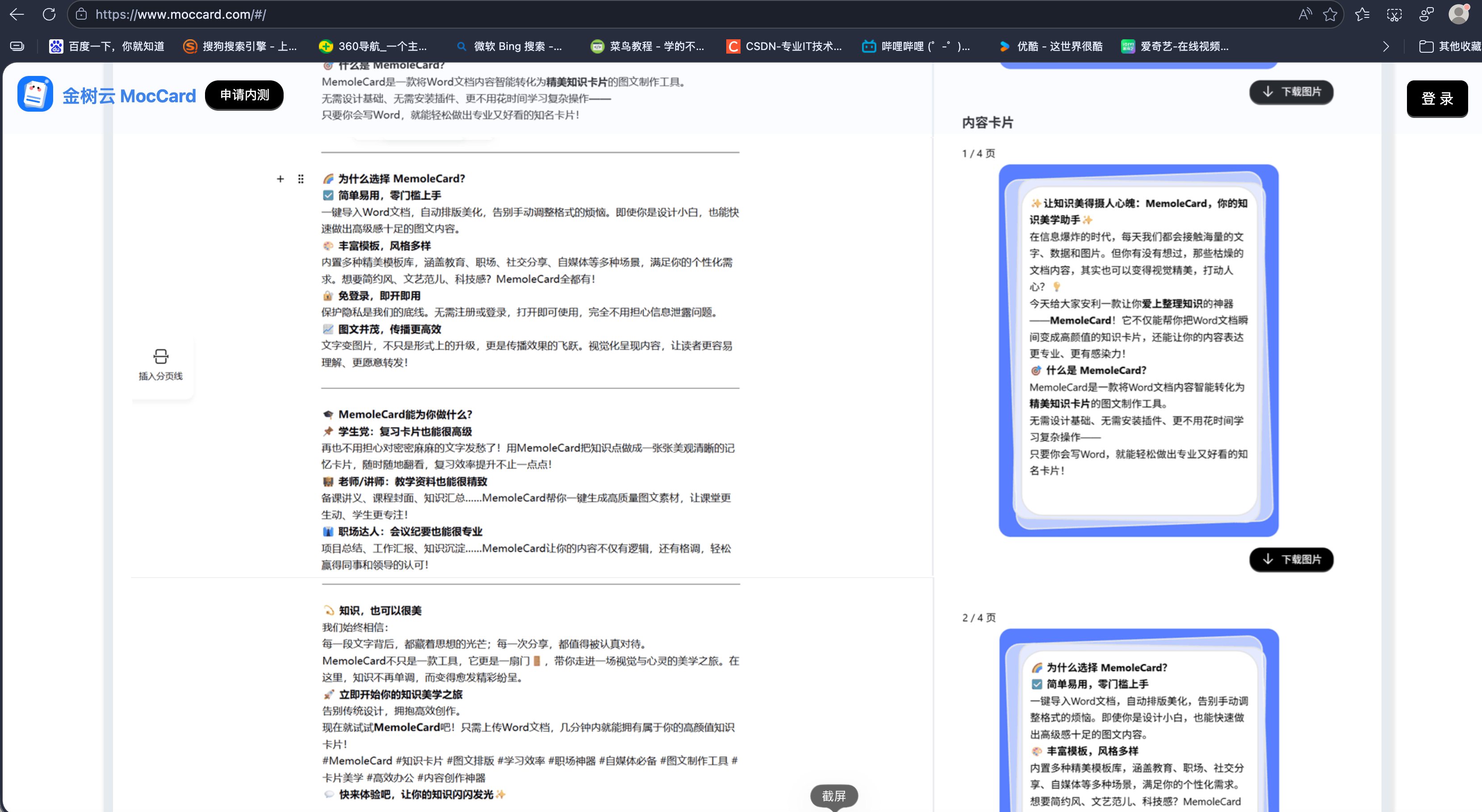
Task: Open the 菜鸟教程 bookmark
Action: tap(647, 46)
